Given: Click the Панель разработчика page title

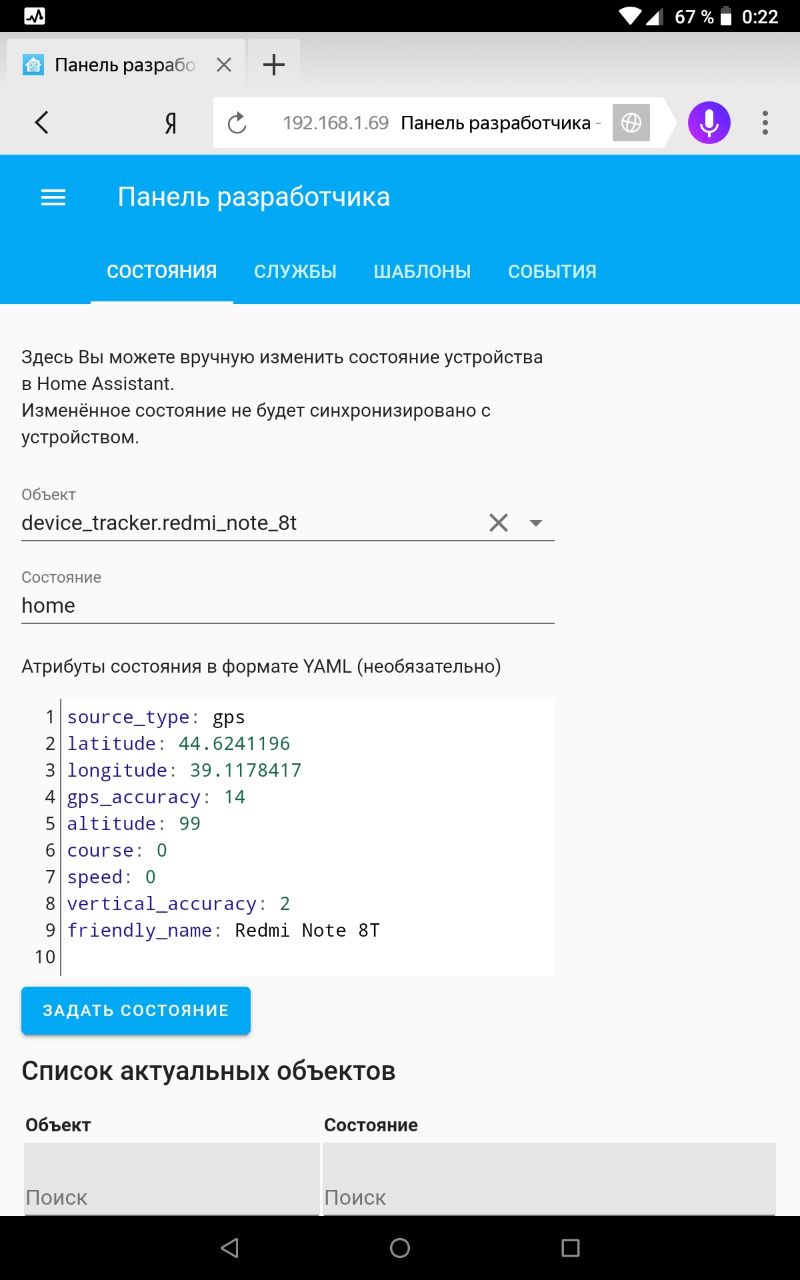Looking at the screenshot, I should pos(254,197).
